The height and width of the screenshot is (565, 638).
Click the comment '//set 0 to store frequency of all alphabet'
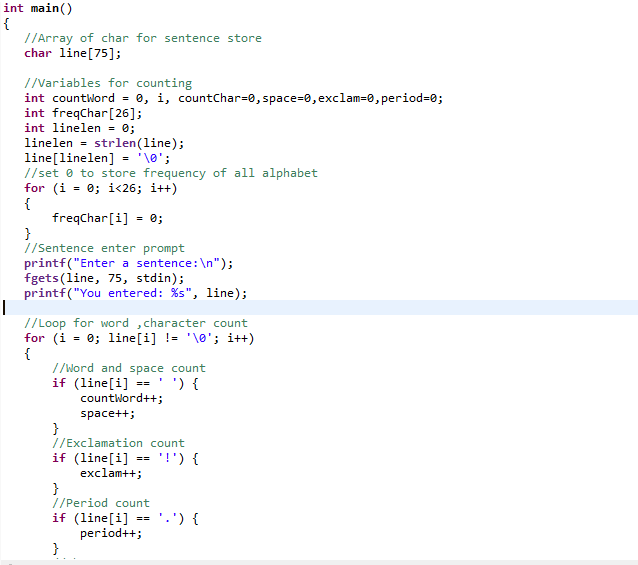pos(171,173)
